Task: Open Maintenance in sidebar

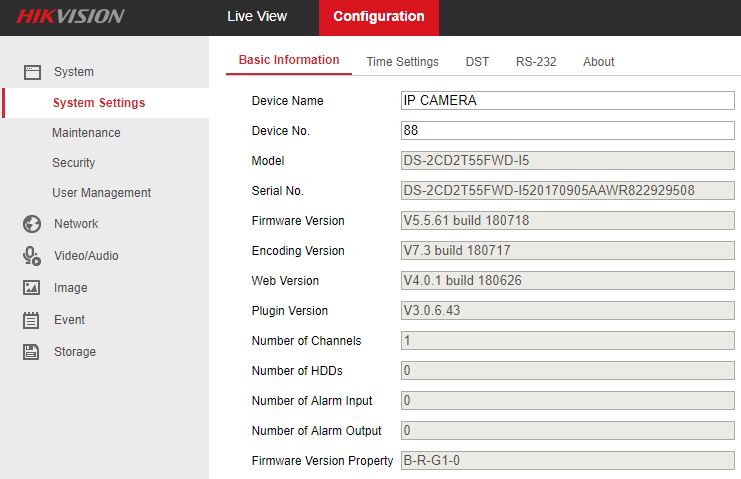Action: [x=86, y=133]
